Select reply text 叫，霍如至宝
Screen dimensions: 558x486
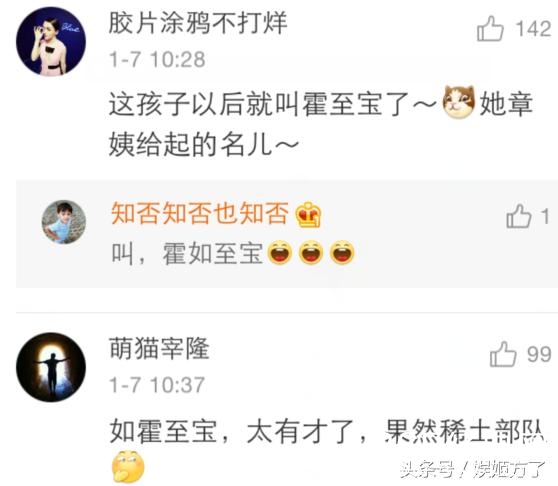[187, 254]
